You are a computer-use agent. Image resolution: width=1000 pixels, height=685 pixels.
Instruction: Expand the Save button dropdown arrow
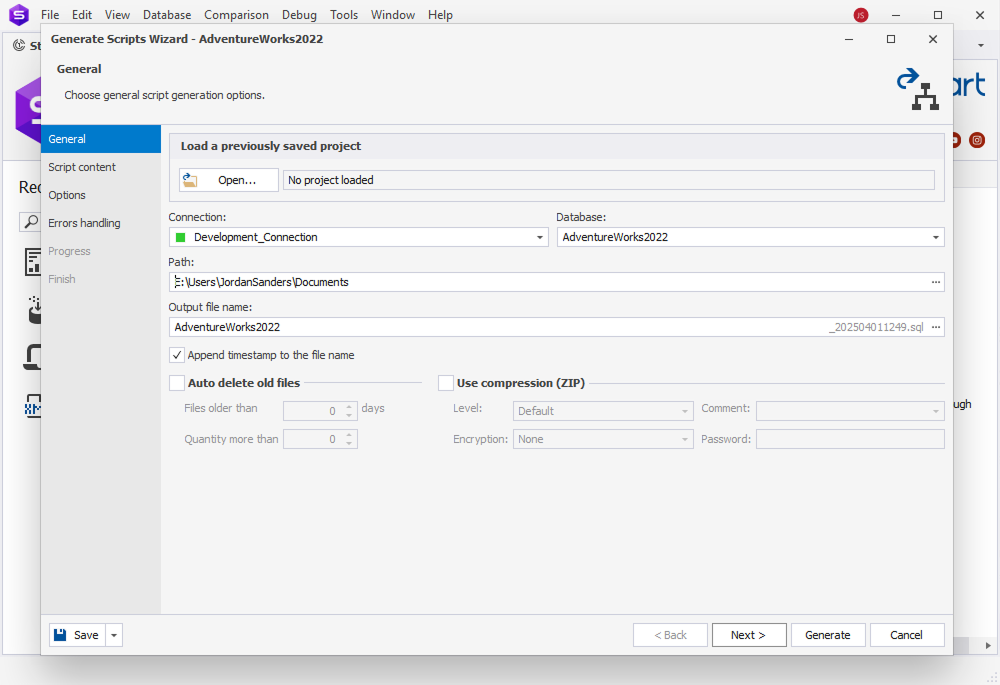click(x=112, y=635)
